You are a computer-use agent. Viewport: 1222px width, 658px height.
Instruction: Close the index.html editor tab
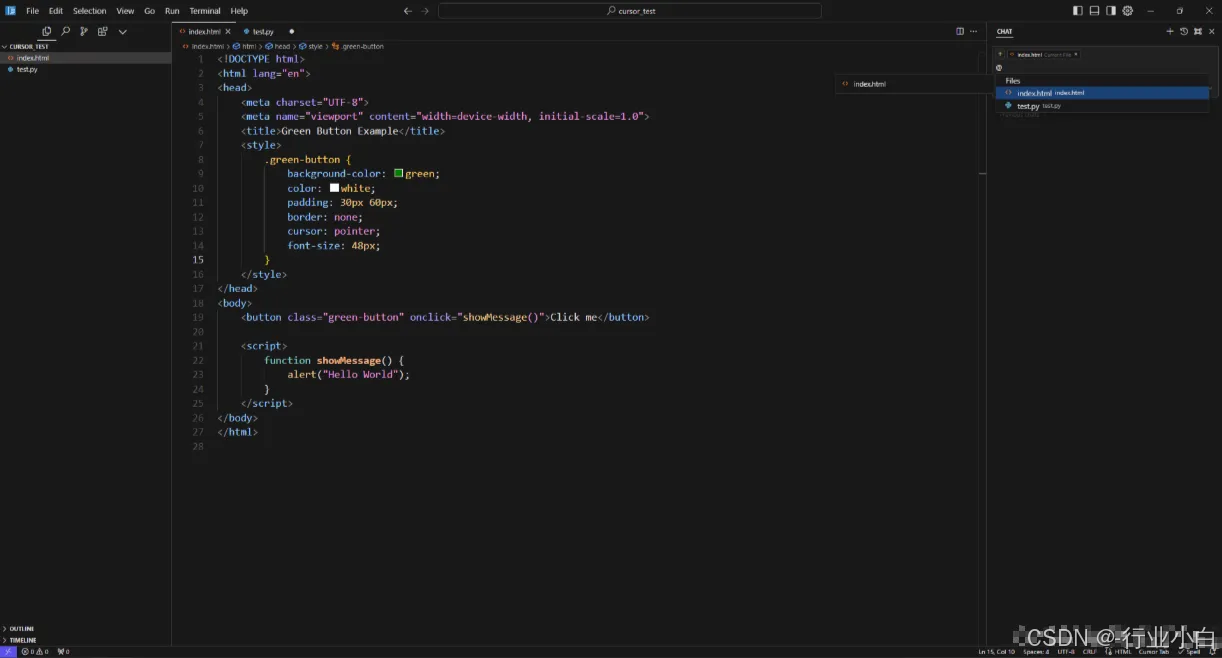click(x=228, y=31)
